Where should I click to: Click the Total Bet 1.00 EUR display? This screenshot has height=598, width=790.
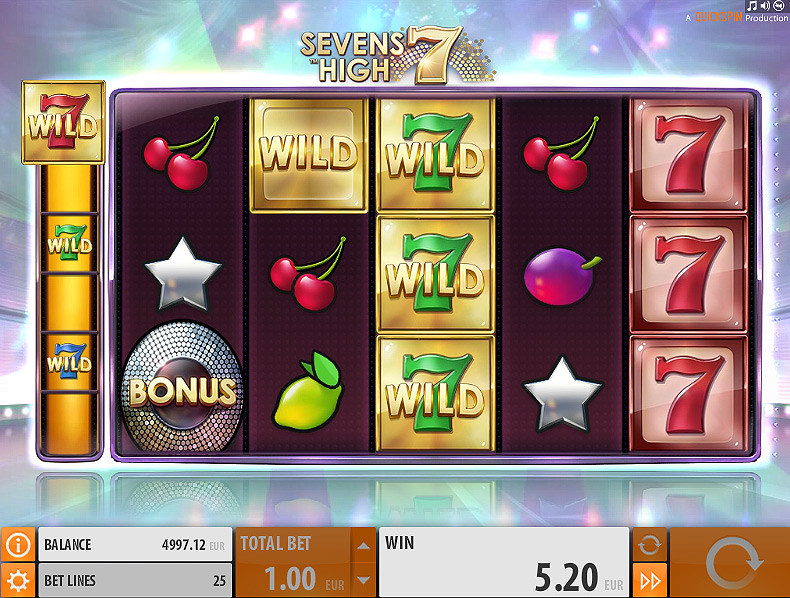coord(293,563)
